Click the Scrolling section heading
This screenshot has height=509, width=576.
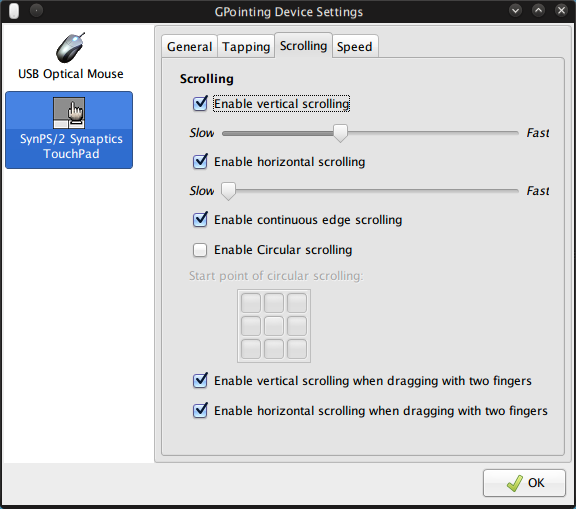(x=206, y=79)
